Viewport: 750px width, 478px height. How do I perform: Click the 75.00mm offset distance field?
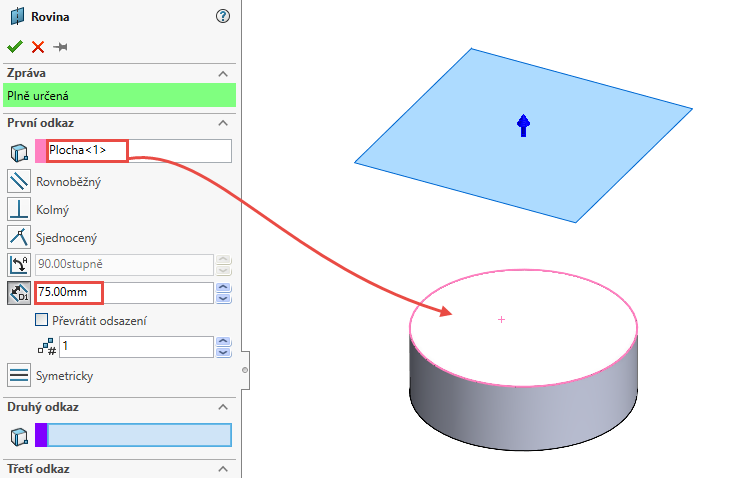(124, 292)
